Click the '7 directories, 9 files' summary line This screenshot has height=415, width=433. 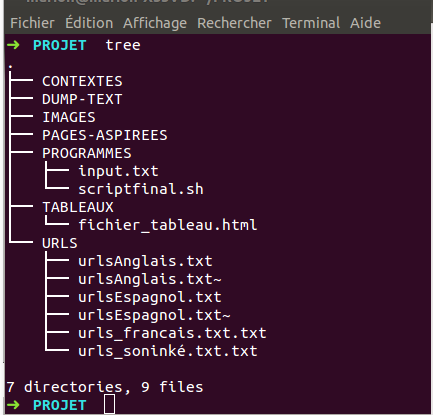(105, 387)
